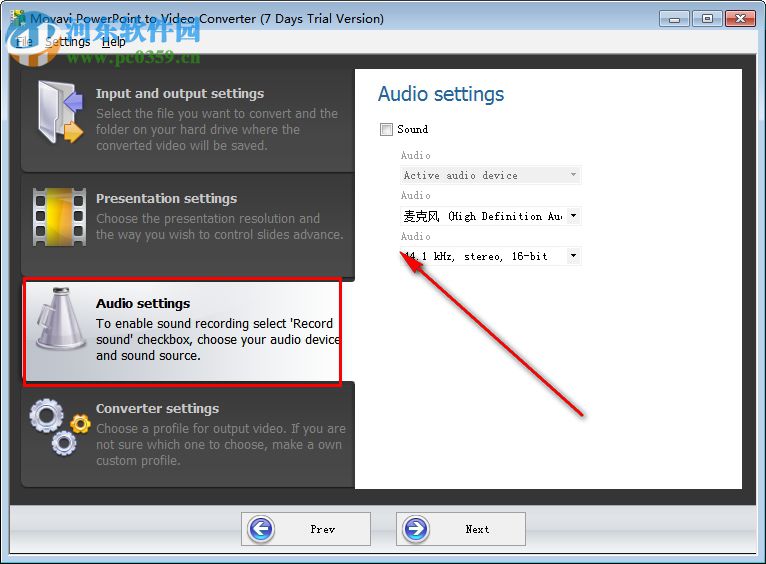Viewport: 766px width, 564px height.
Task: Click the Movavi app icon in title bar
Action: [x=19, y=19]
